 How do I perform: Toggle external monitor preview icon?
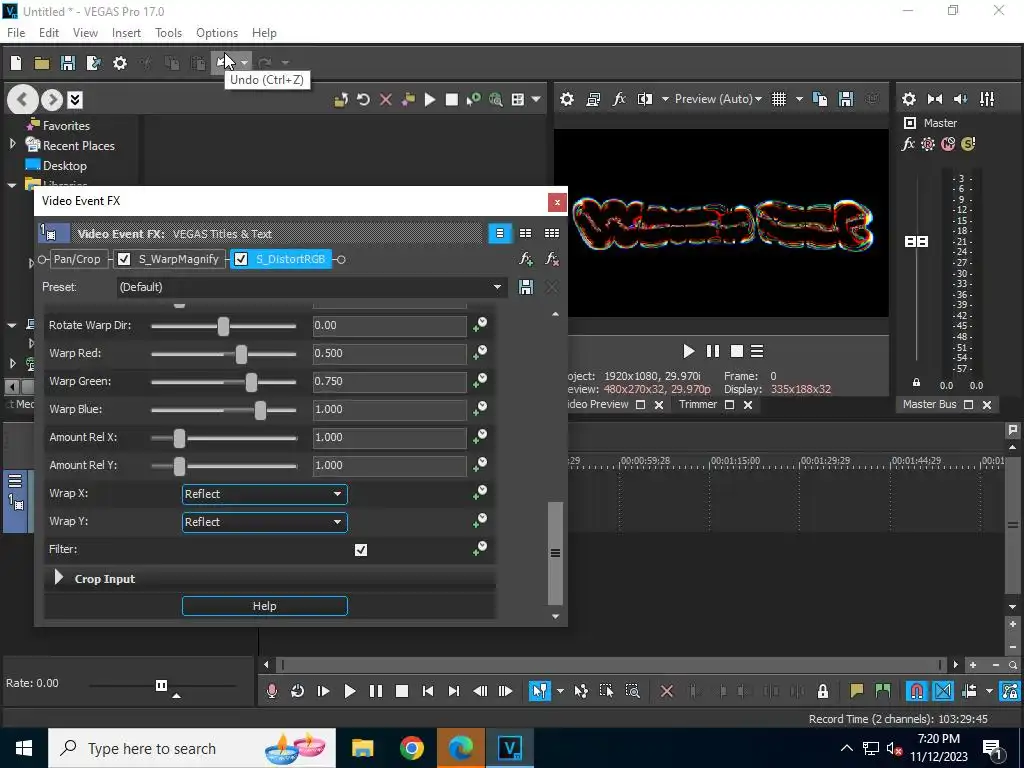tap(593, 99)
